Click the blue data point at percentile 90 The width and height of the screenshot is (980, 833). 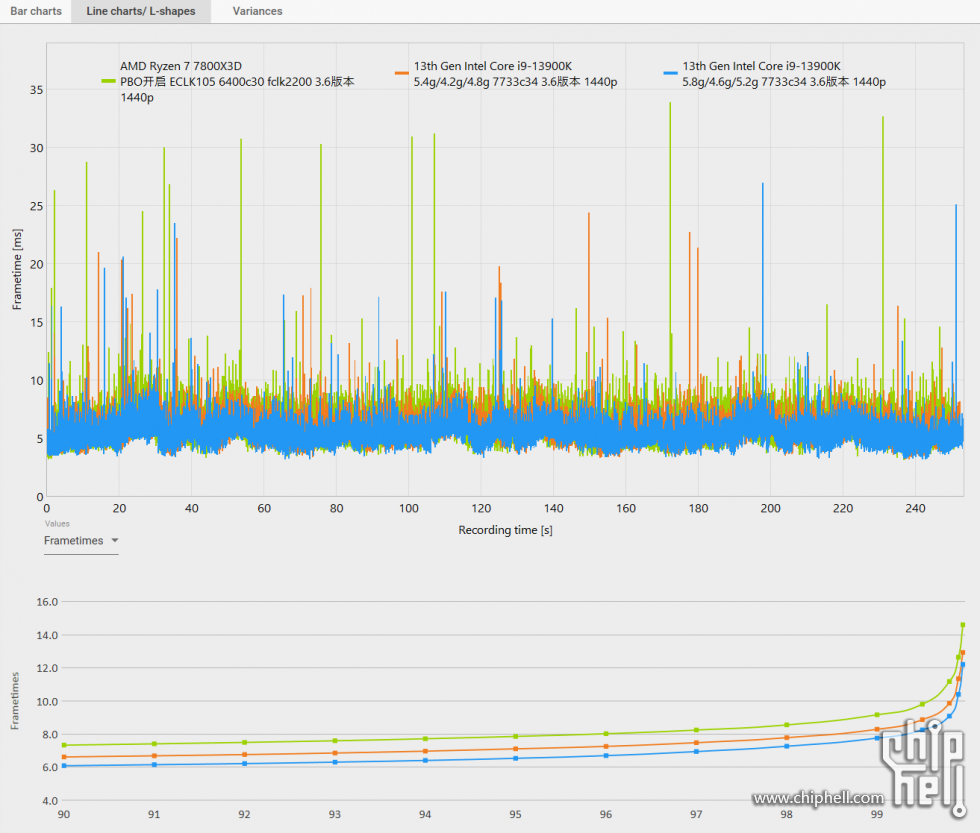click(64, 766)
